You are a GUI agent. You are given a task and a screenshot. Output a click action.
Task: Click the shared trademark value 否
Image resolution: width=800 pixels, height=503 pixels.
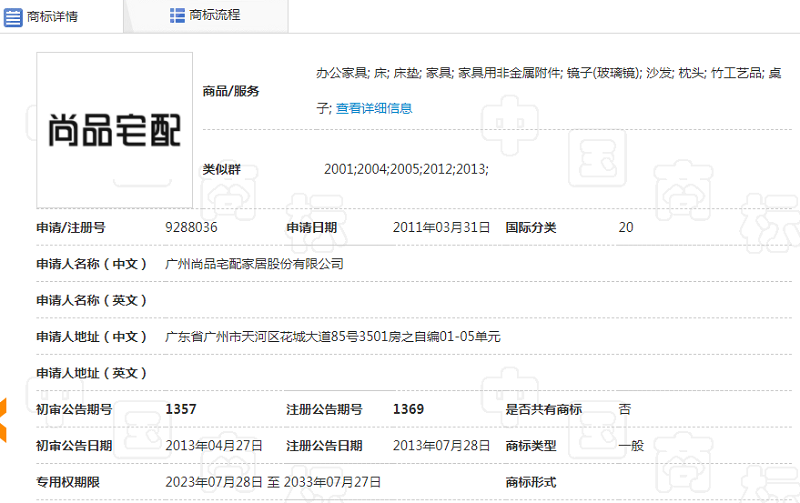pos(624,409)
